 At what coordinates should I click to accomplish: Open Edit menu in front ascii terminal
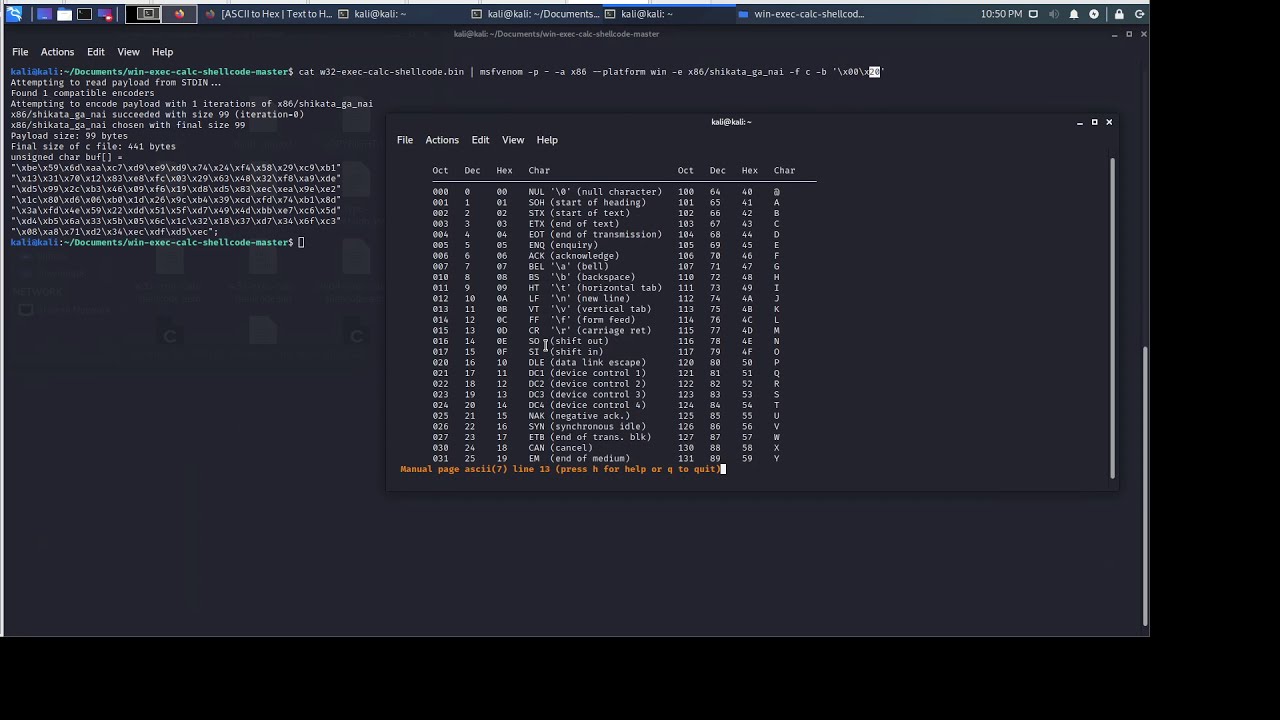tap(481, 140)
